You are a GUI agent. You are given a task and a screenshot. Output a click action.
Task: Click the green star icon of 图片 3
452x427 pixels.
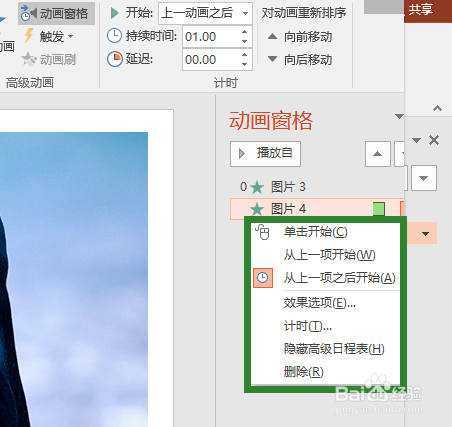coord(257,187)
